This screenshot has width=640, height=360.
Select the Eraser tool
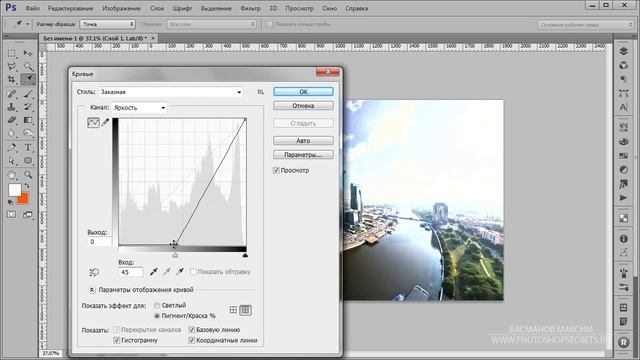click(12, 120)
